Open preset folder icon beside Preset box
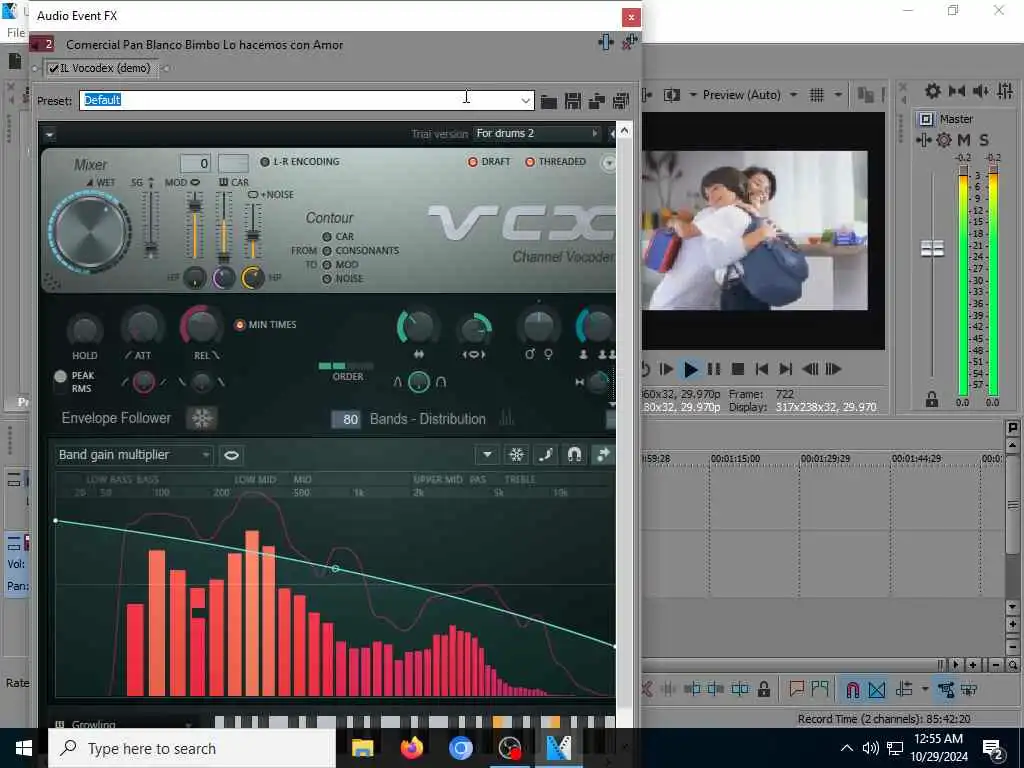Image resolution: width=1024 pixels, height=768 pixels. (x=549, y=101)
